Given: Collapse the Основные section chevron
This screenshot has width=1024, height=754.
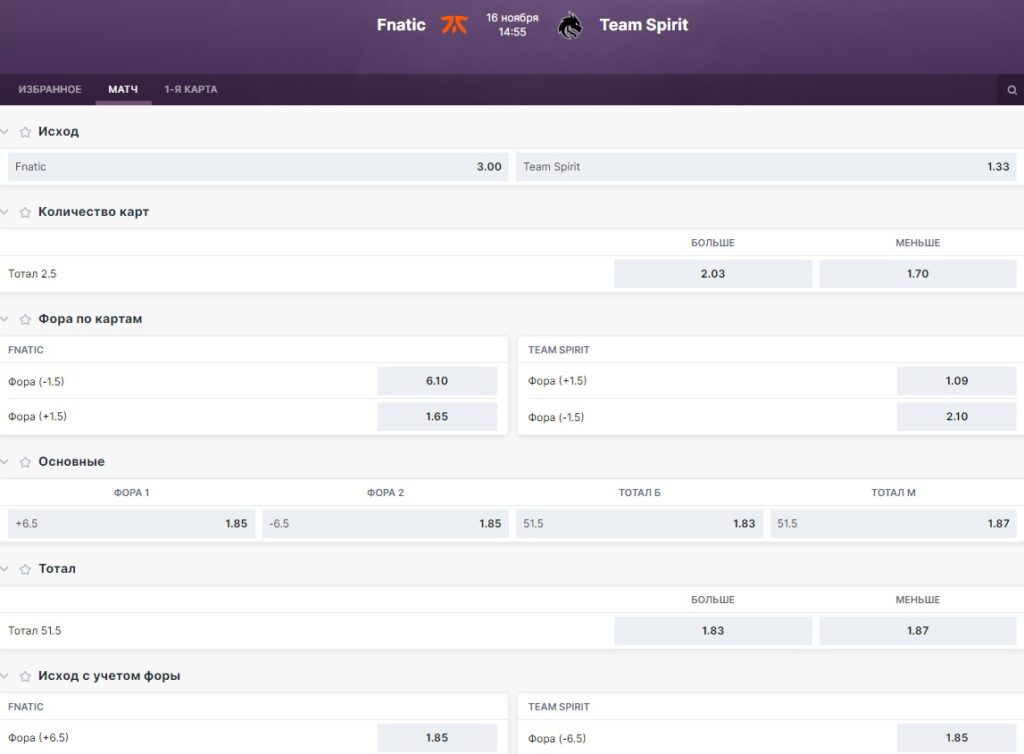Looking at the screenshot, I should tap(5, 462).
